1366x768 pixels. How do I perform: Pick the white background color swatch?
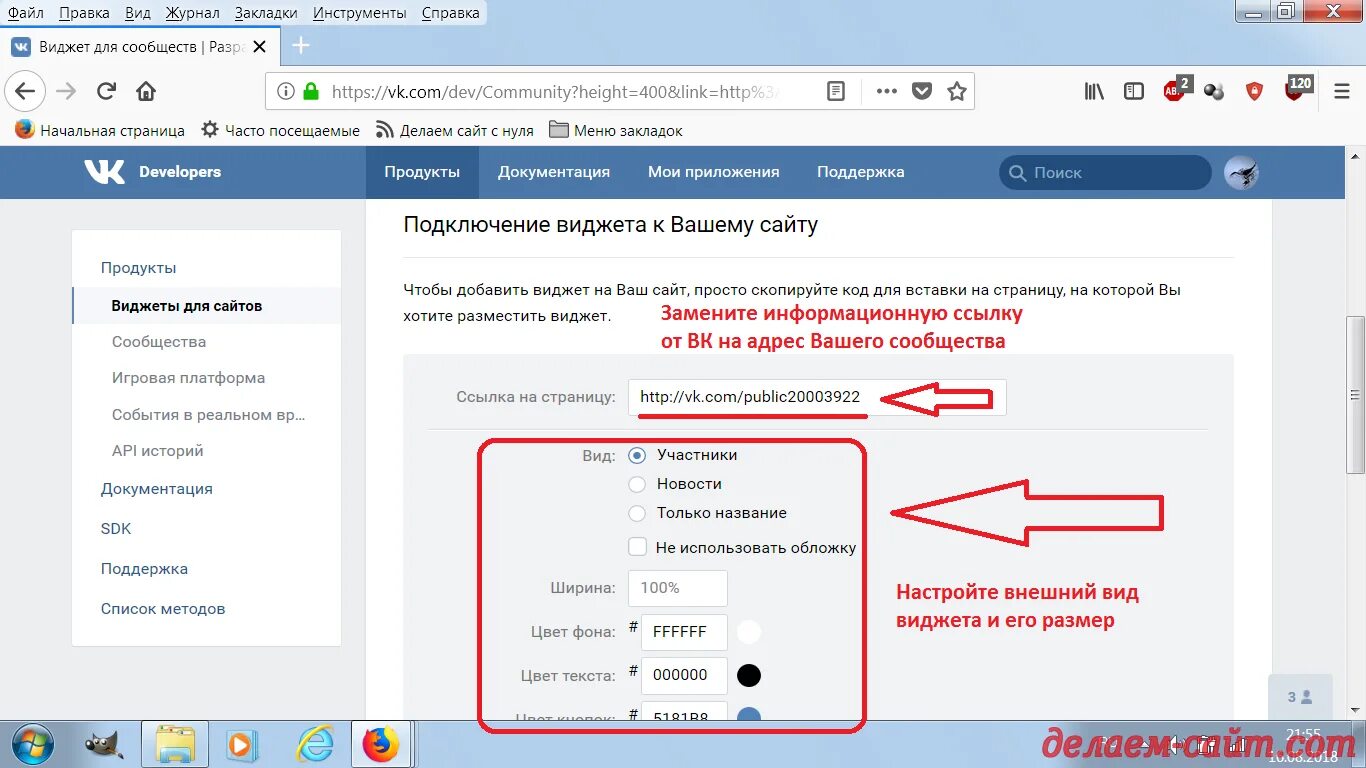tap(749, 632)
